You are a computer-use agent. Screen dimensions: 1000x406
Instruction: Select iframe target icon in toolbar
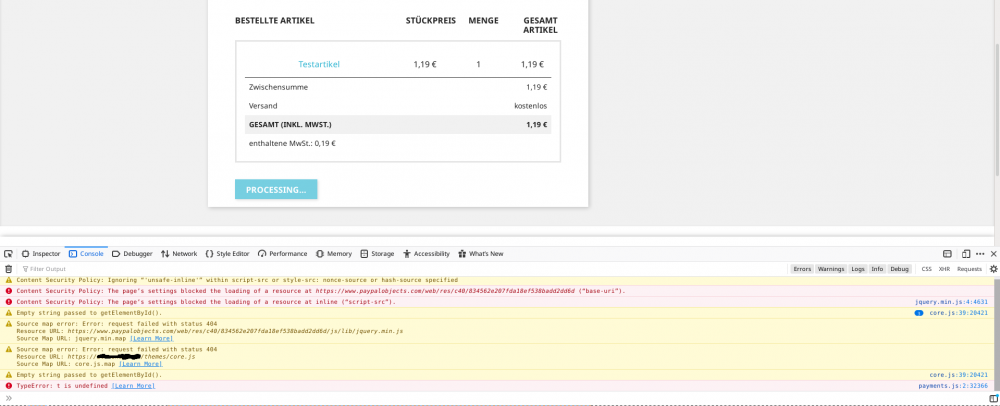(x=948, y=254)
